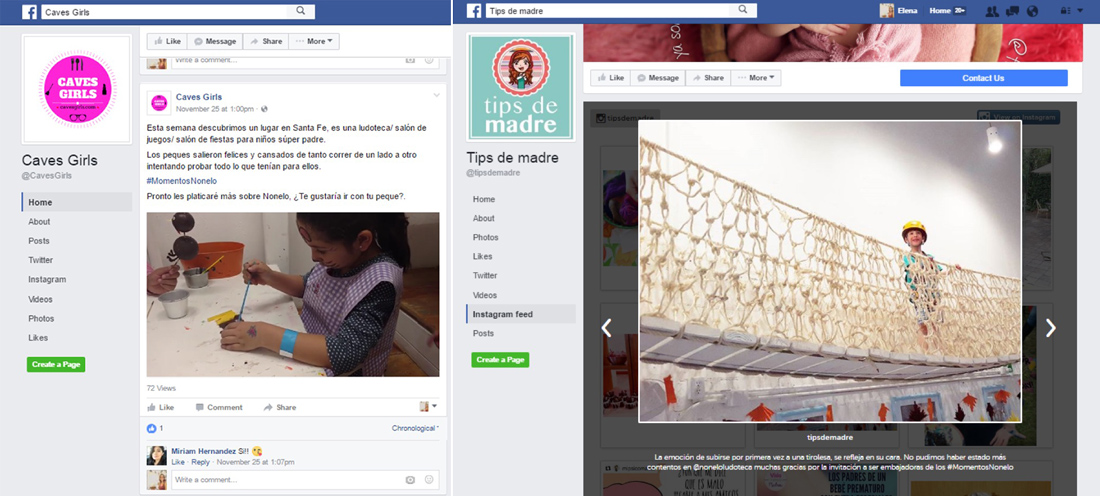The height and width of the screenshot is (496, 1100).
Task: Like the Tips de madre page
Action: (x=610, y=78)
